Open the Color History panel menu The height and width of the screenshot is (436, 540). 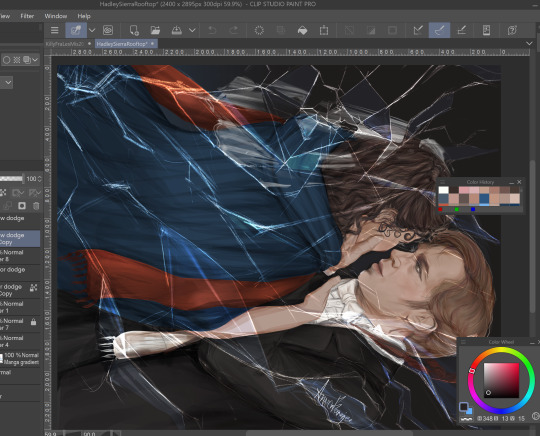pyautogui.click(x=443, y=182)
